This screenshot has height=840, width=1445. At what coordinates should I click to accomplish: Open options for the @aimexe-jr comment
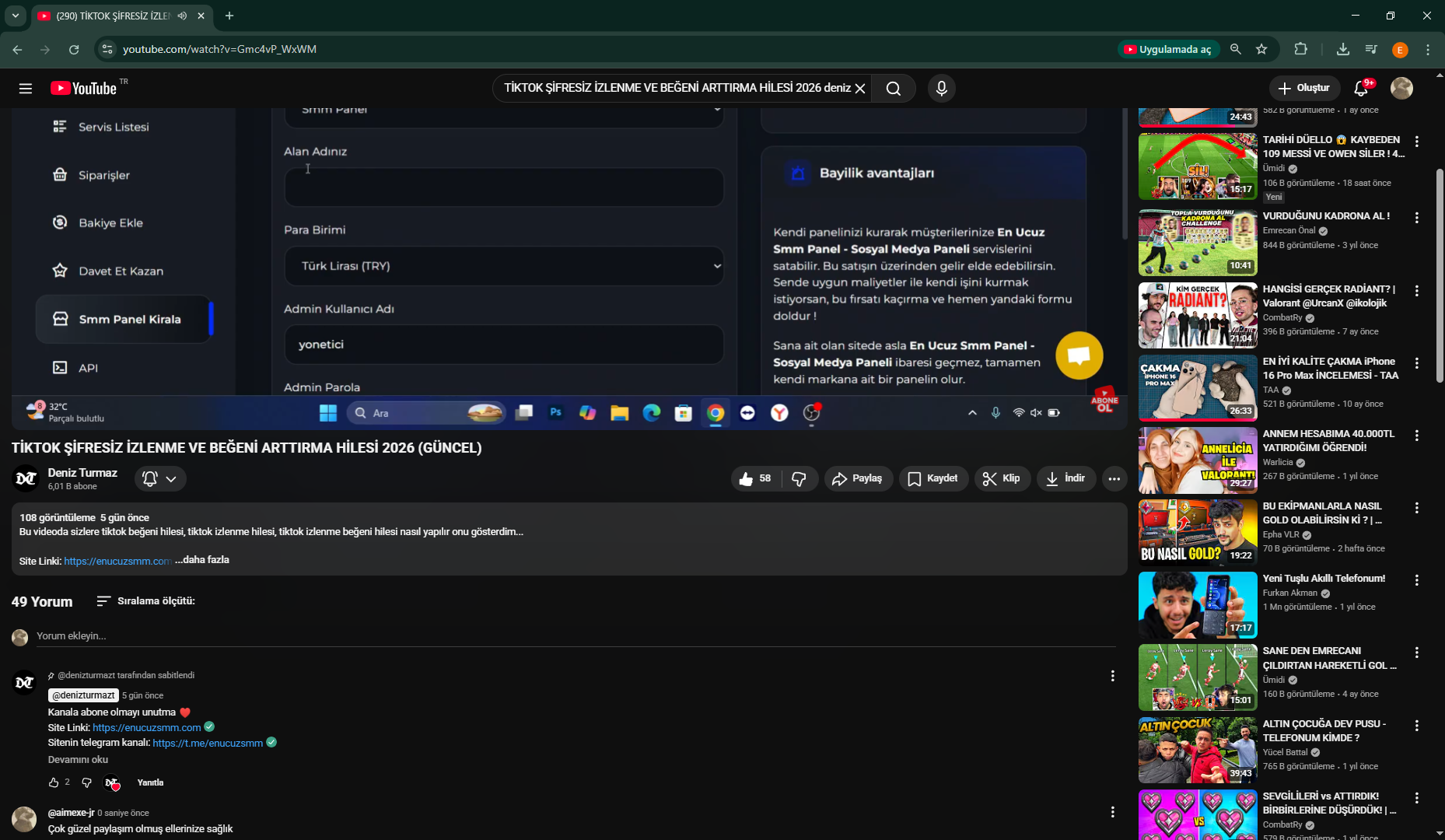1113,812
